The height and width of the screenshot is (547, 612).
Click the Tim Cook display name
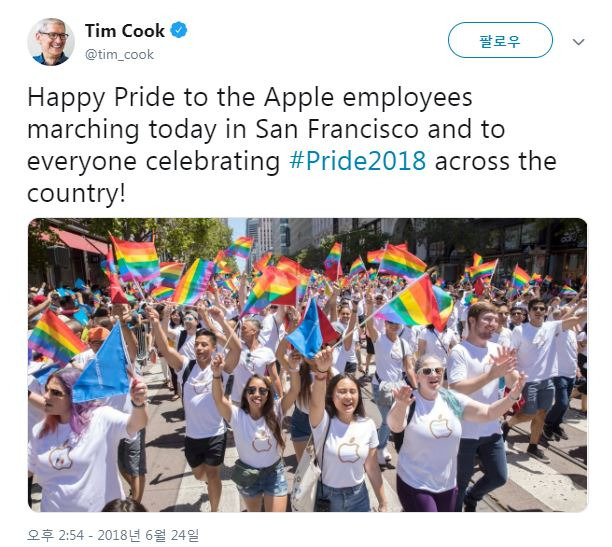click(125, 31)
